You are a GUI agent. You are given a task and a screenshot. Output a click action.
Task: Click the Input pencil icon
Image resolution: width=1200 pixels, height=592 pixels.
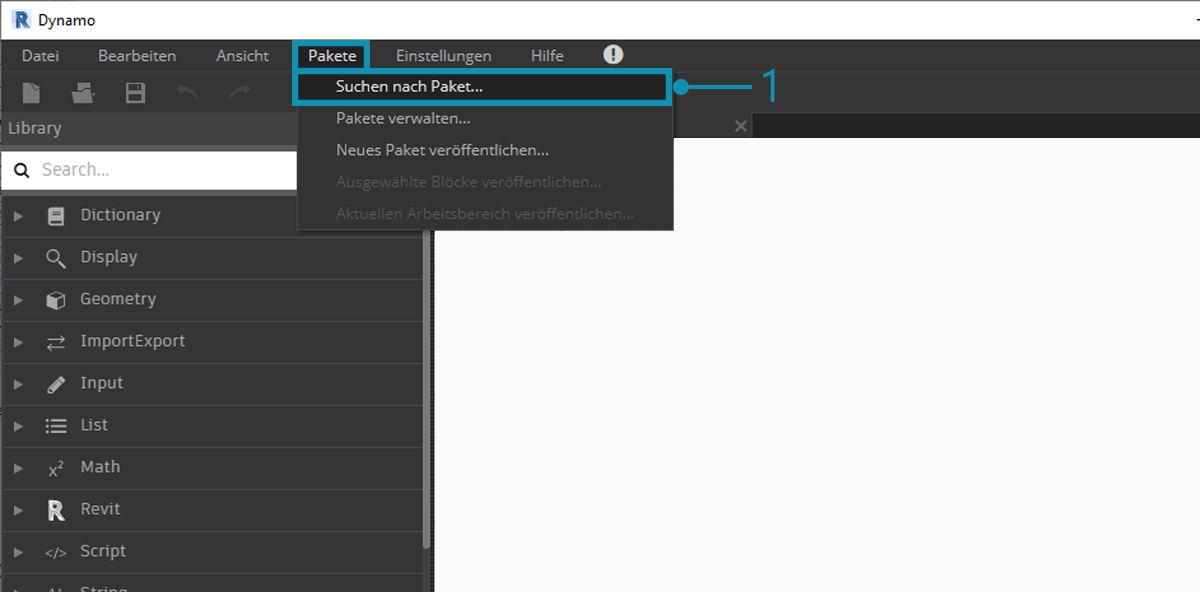(x=56, y=384)
